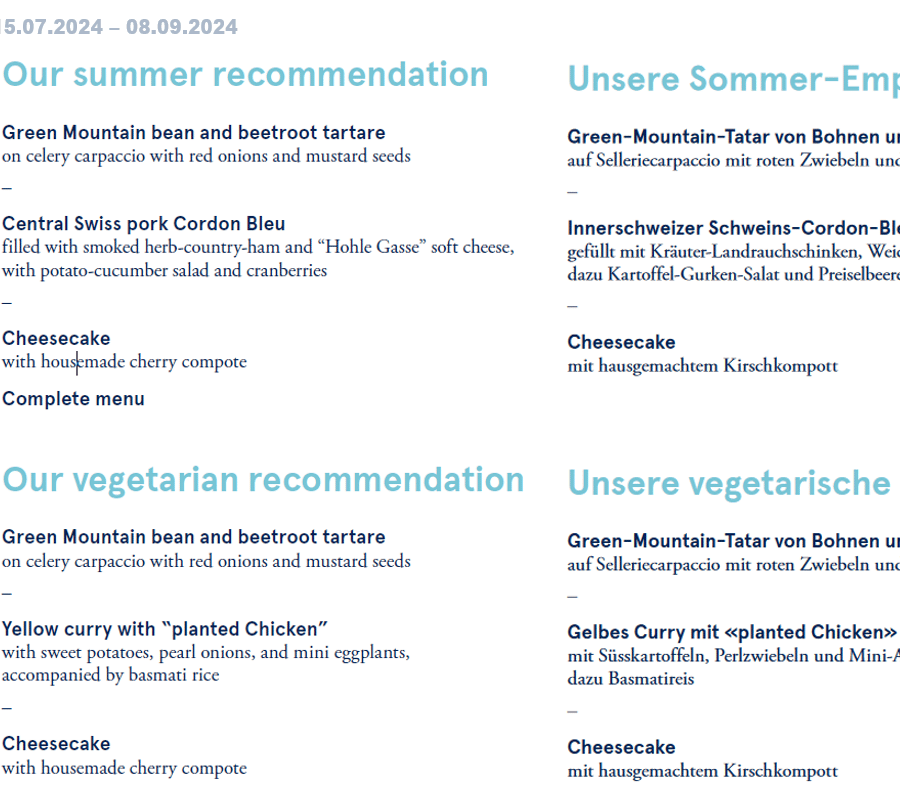Viewport: 900px width, 789px height.
Task: Click the "Innerschweizer Schweins-Cordon-Bleu" title
Action: pos(734,228)
